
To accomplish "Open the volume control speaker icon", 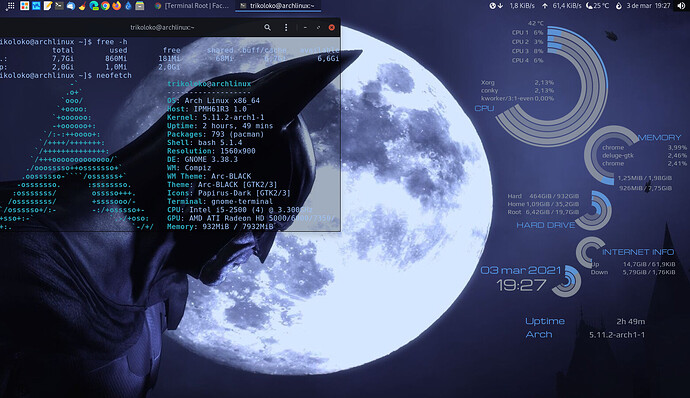I will point(681,6).
